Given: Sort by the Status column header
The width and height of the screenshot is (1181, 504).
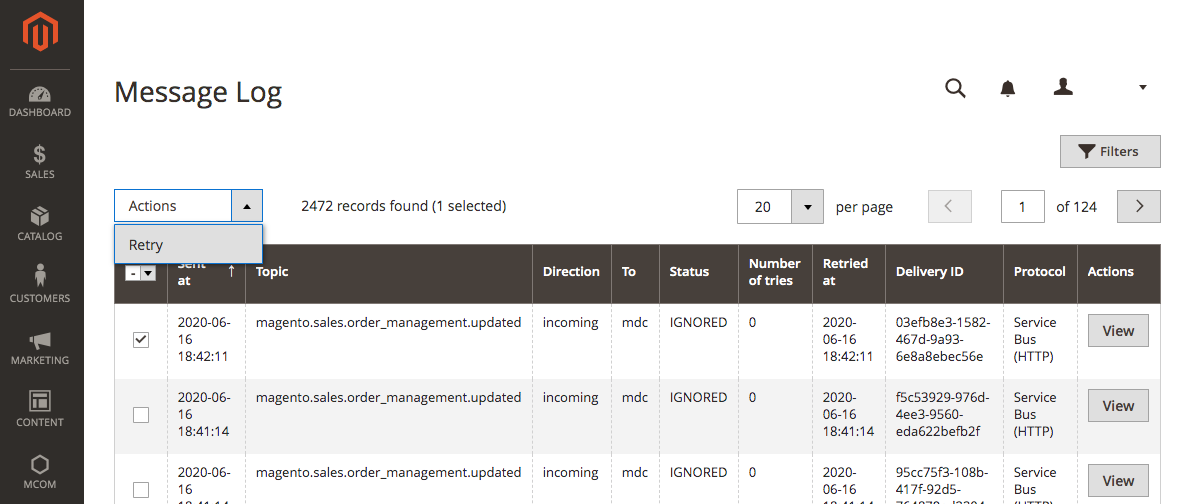Looking at the screenshot, I should [x=698, y=272].
